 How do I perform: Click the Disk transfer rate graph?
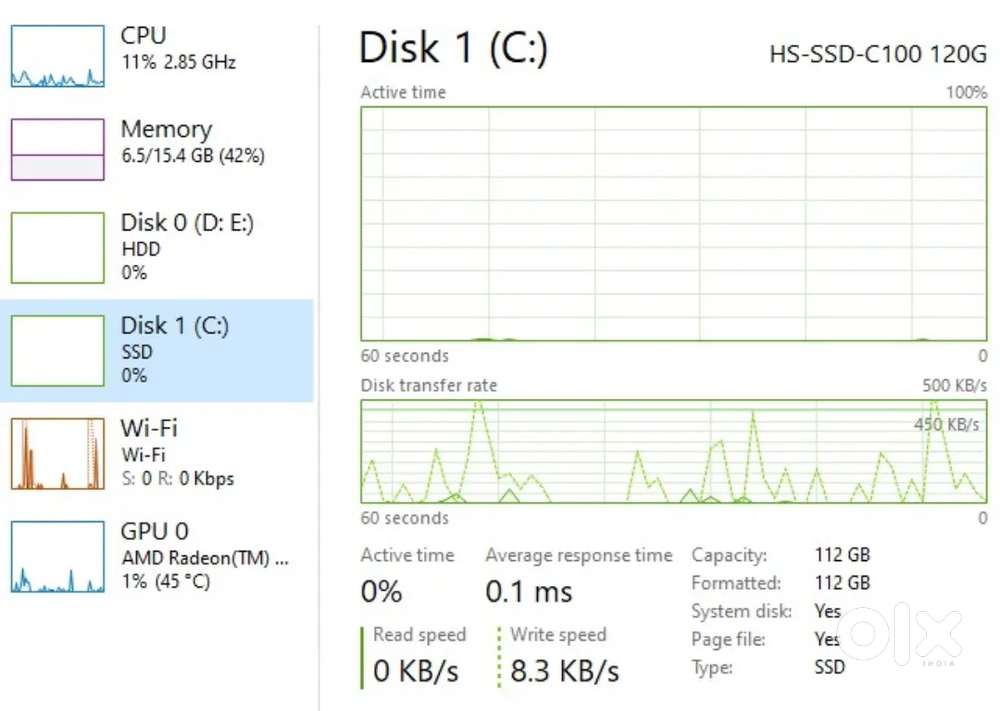tap(673, 451)
